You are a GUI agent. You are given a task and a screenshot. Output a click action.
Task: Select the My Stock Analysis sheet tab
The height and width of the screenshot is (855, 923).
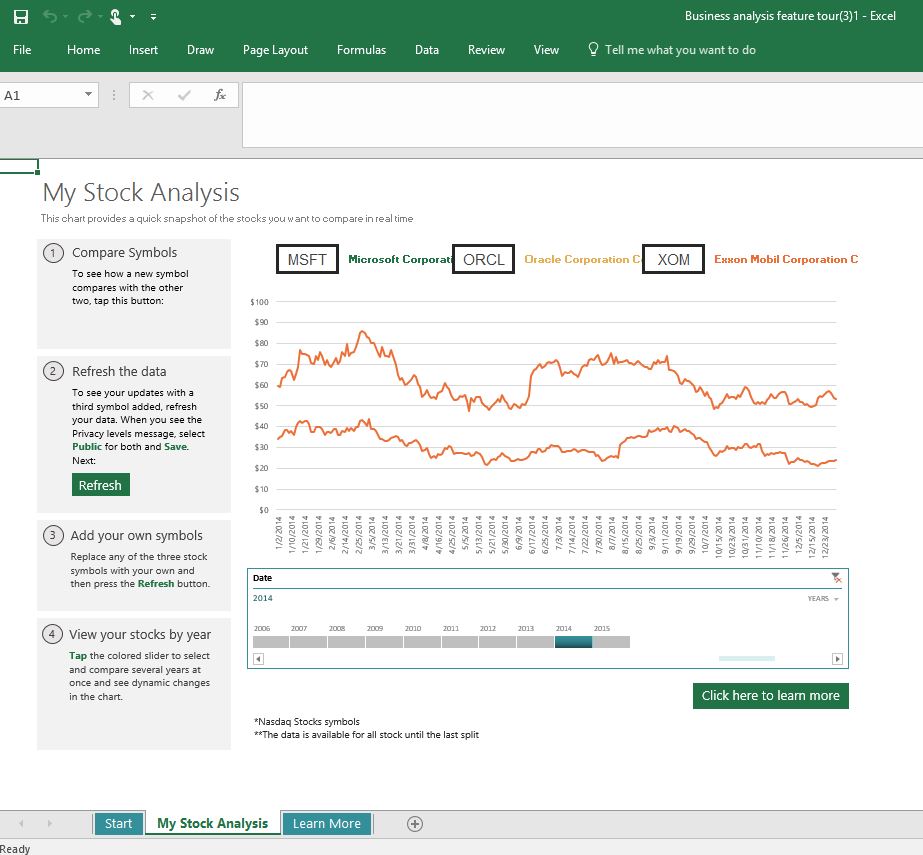click(212, 823)
